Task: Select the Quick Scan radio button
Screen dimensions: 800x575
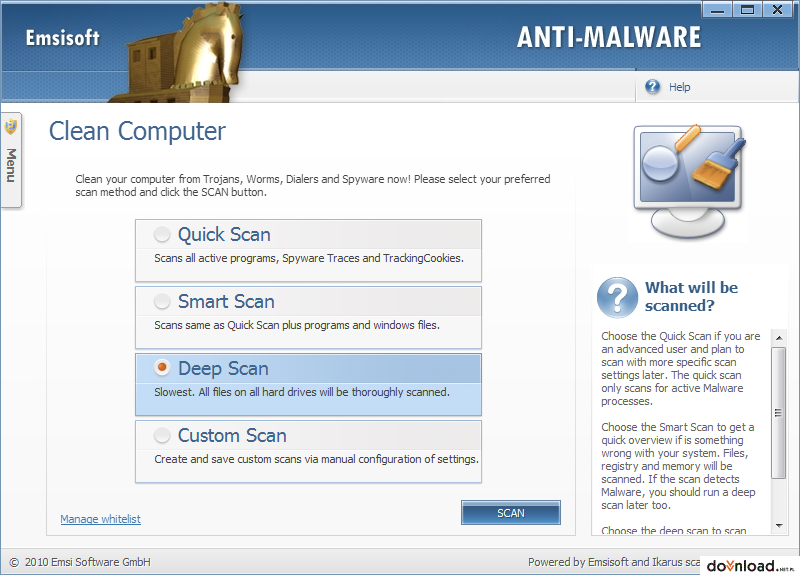Action: [162, 234]
